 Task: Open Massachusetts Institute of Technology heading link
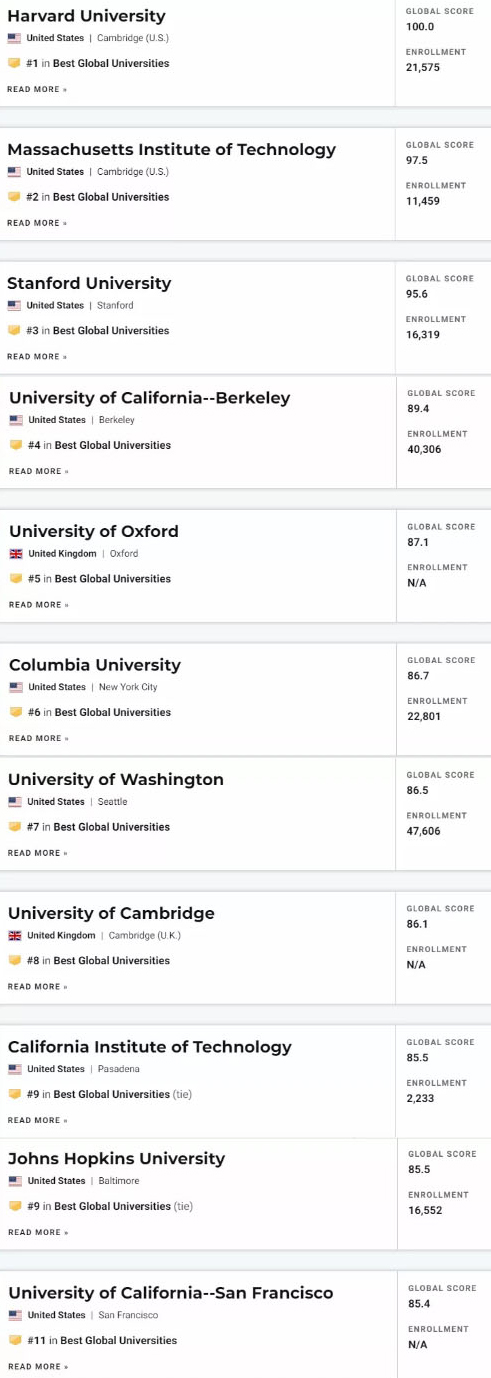171,150
